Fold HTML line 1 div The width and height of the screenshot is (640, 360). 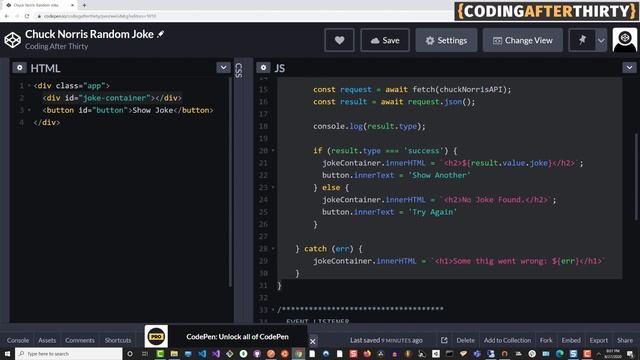pyautogui.click(x=29, y=86)
